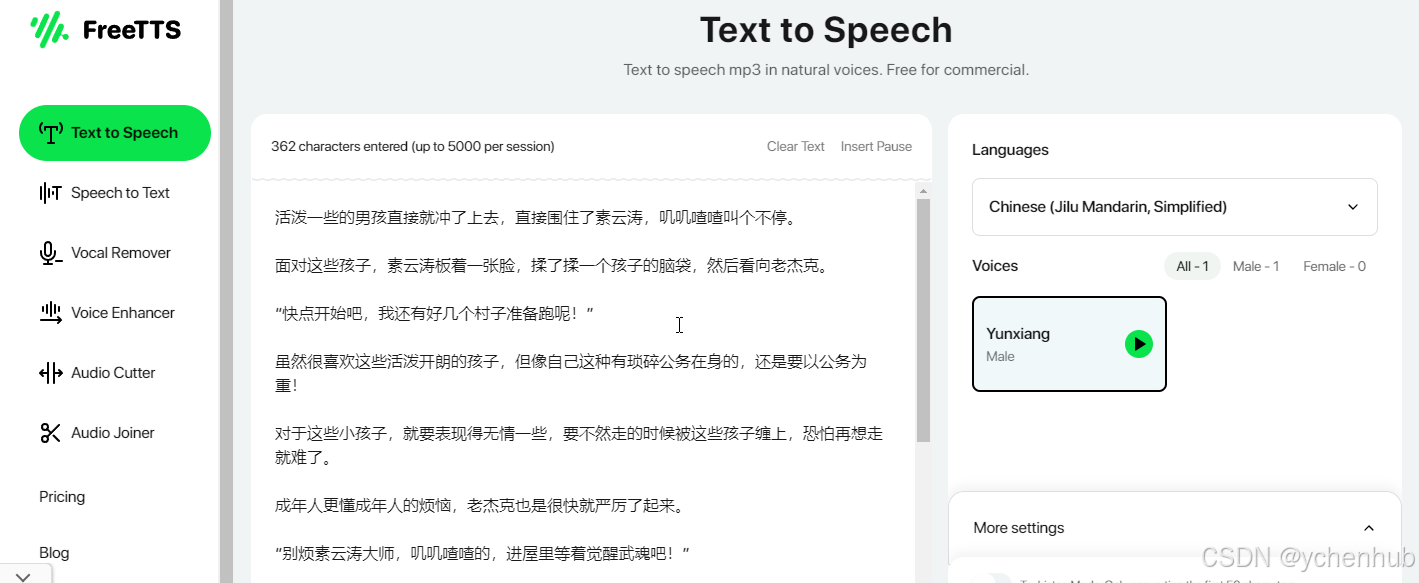Click the text area scrollbar thumb

tap(923, 320)
